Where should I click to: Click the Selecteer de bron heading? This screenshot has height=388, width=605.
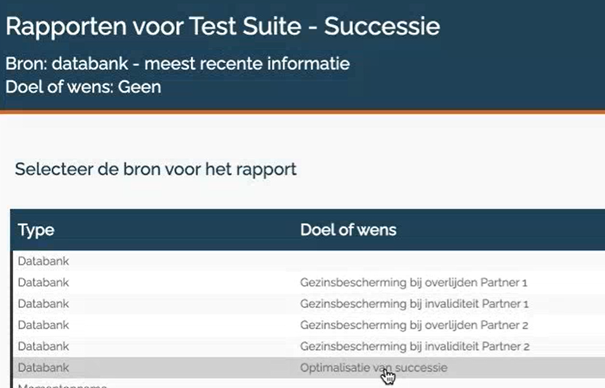click(x=155, y=169)
